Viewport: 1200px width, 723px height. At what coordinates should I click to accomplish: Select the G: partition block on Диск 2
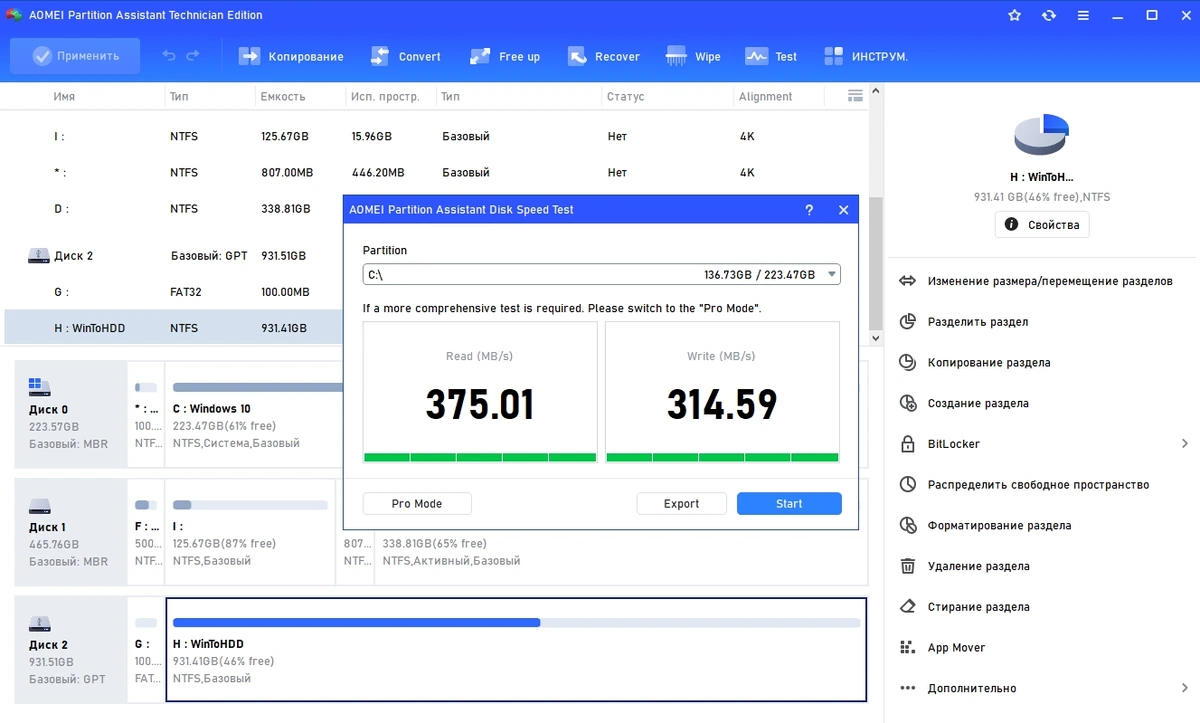[x=146, y=650]
